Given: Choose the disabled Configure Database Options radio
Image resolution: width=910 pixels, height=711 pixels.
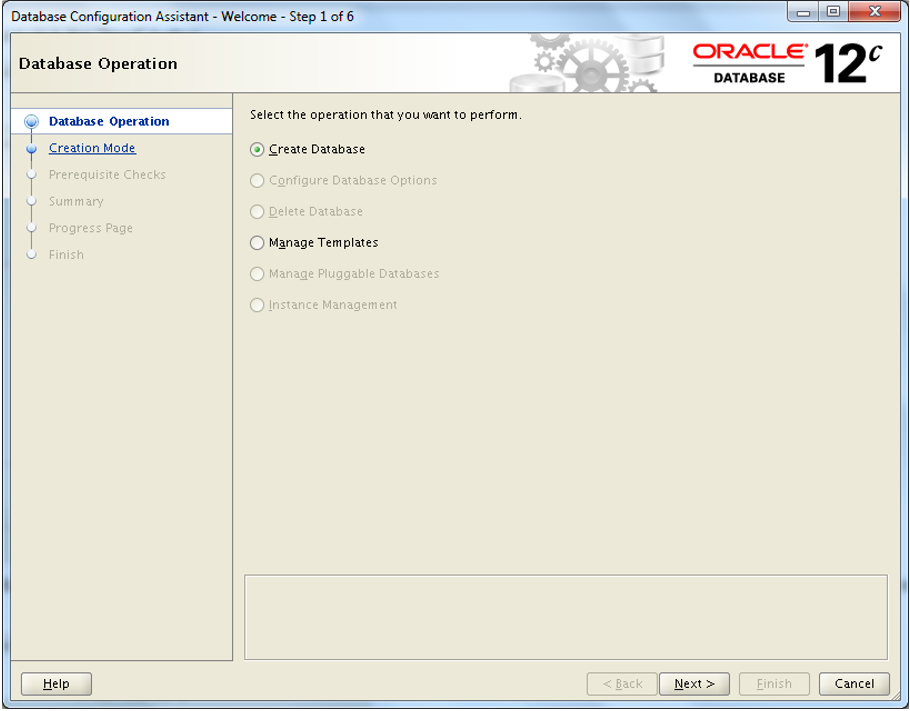Looking at the screenshot, I should pos(257,181).
